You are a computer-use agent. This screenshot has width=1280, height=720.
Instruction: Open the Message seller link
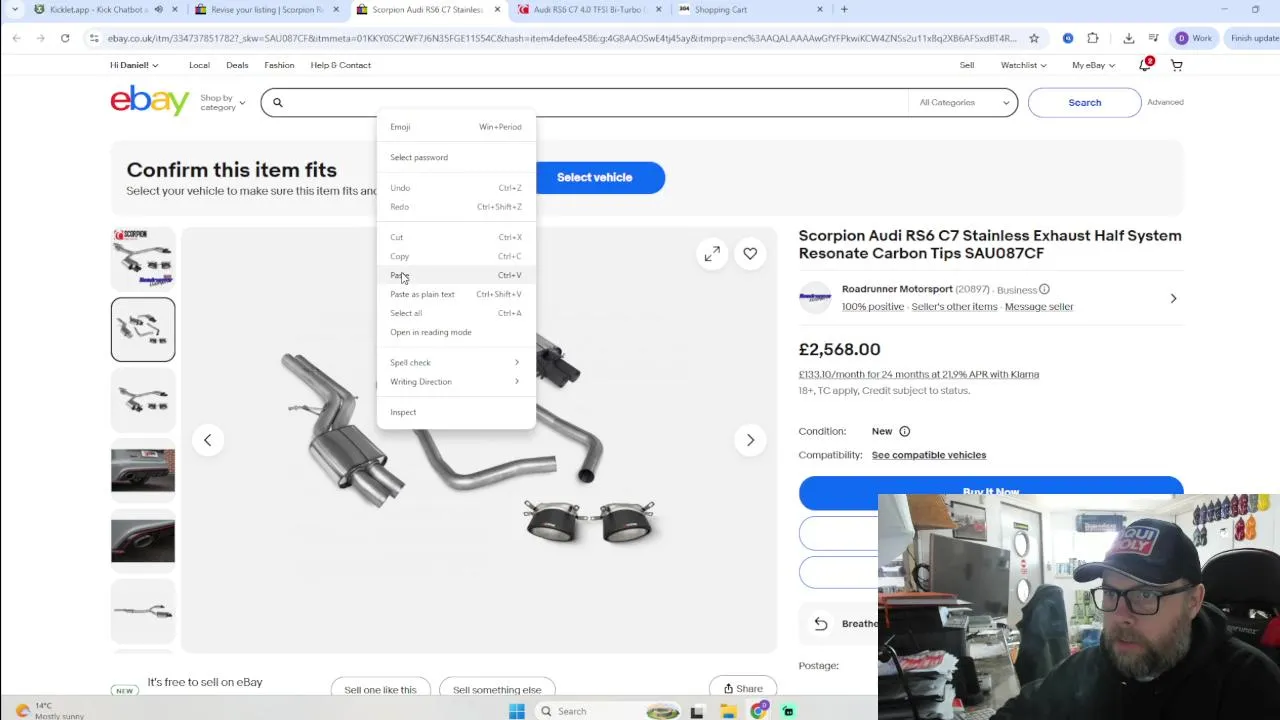[x=1039, y=307]
